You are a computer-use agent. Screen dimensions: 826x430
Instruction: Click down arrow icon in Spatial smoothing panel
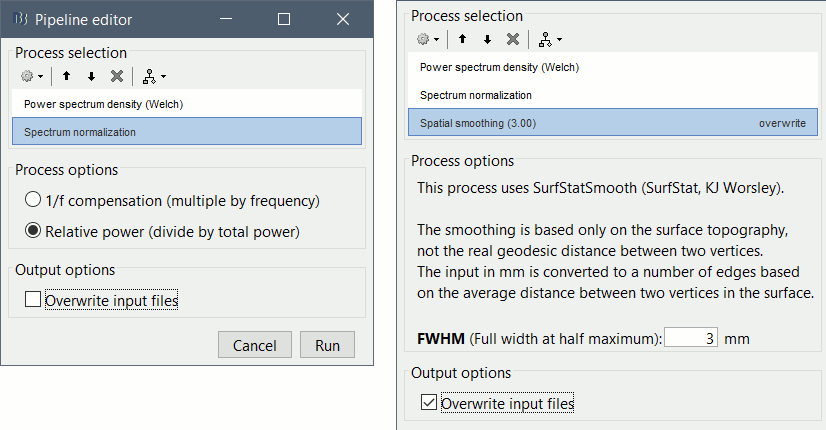click(487, 39)
